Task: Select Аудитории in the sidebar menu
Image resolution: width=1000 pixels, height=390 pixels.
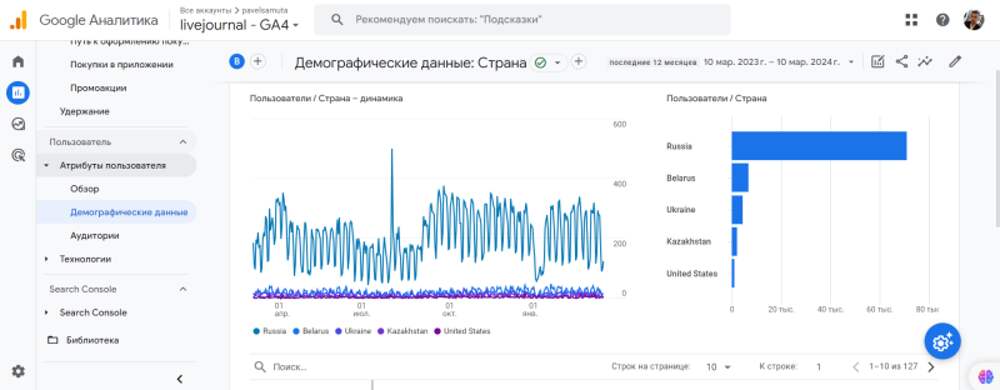Action: tap(94, 236)
